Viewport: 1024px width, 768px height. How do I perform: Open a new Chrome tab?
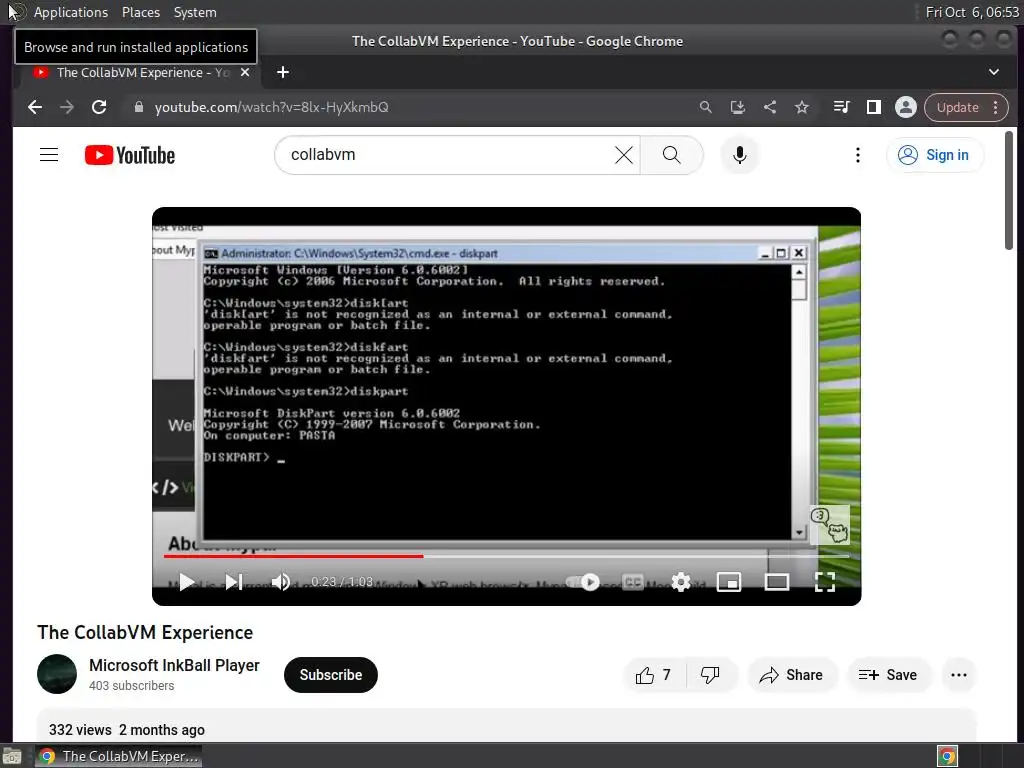click(283, 72)
